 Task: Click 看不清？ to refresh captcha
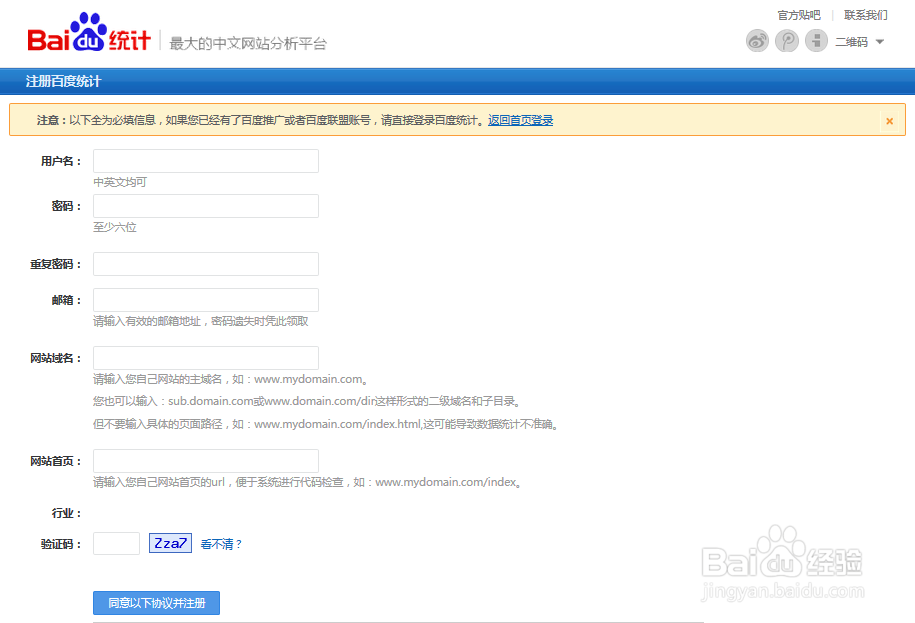pos(222,544)
